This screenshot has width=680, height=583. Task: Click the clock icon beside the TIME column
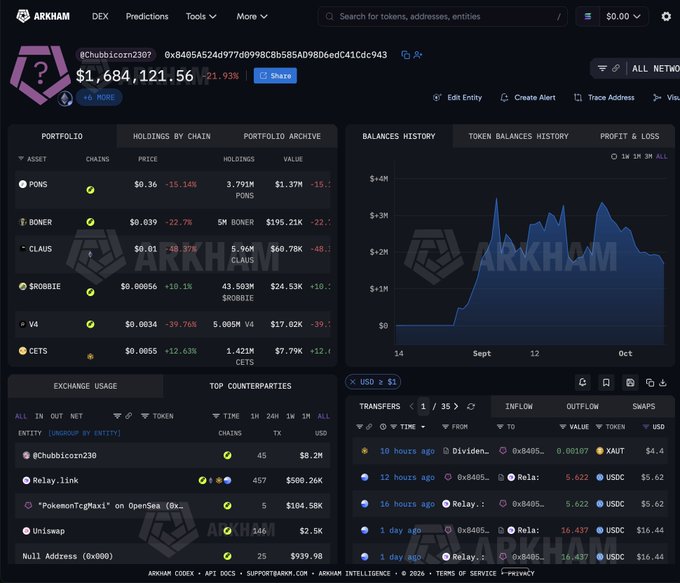pos(383,427)
